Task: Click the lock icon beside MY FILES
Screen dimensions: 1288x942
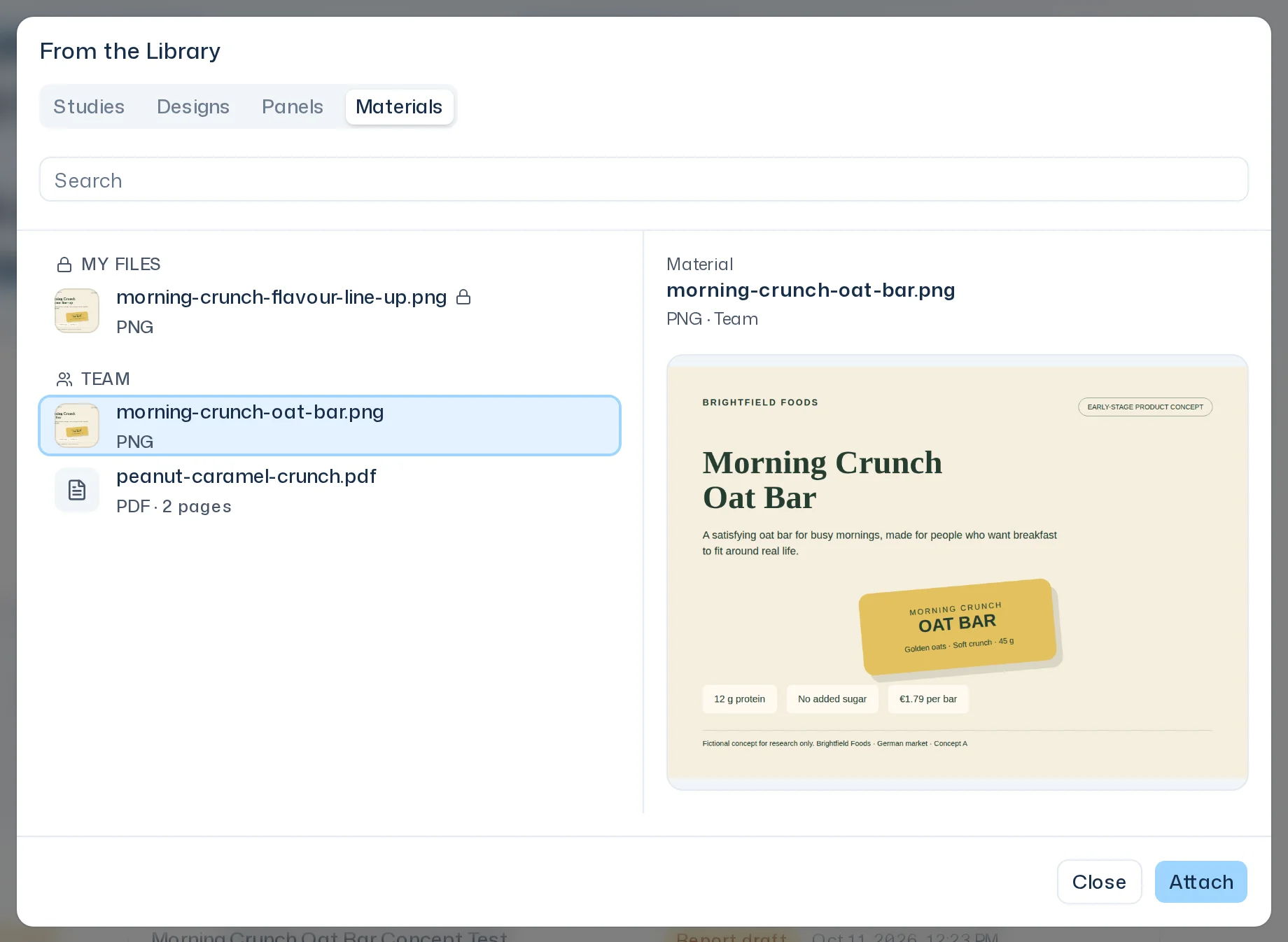Action: click(64, 265)
